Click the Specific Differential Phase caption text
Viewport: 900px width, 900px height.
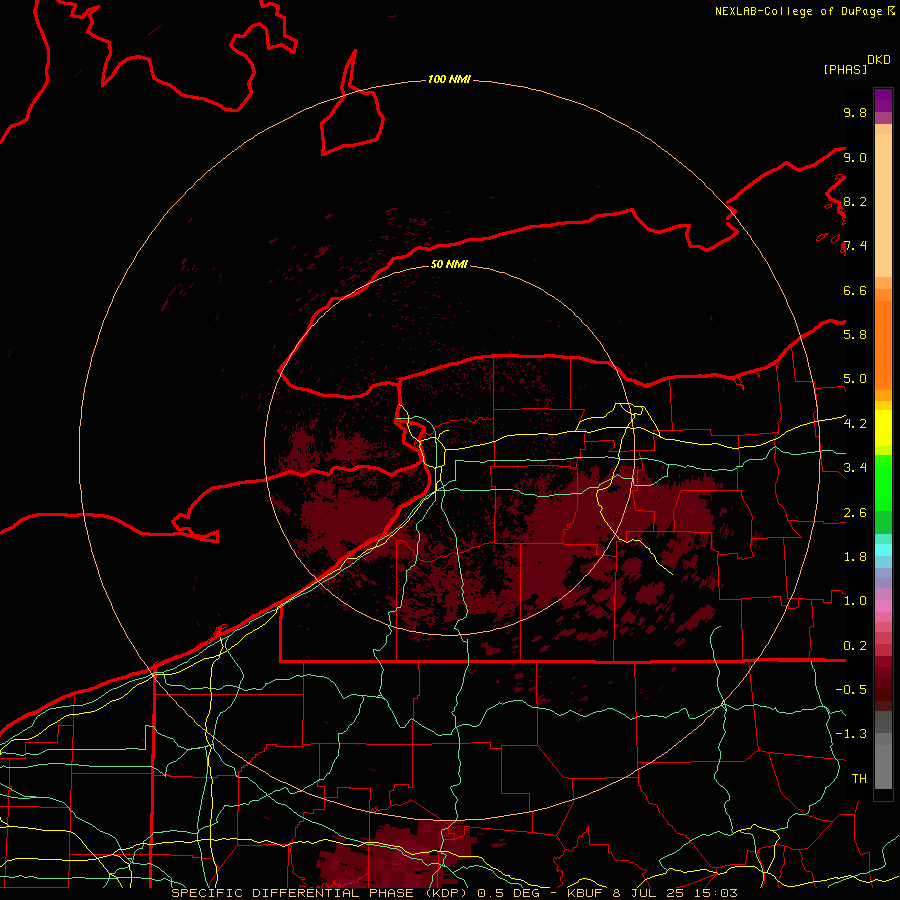[x=455, y=893]
